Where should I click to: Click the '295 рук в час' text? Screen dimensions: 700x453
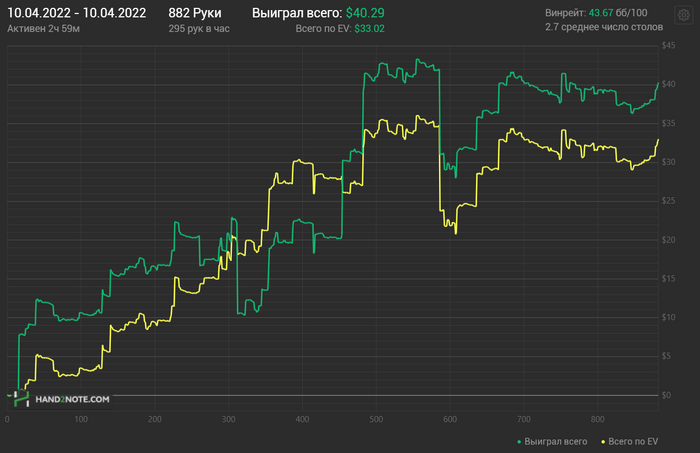(199, 29)
